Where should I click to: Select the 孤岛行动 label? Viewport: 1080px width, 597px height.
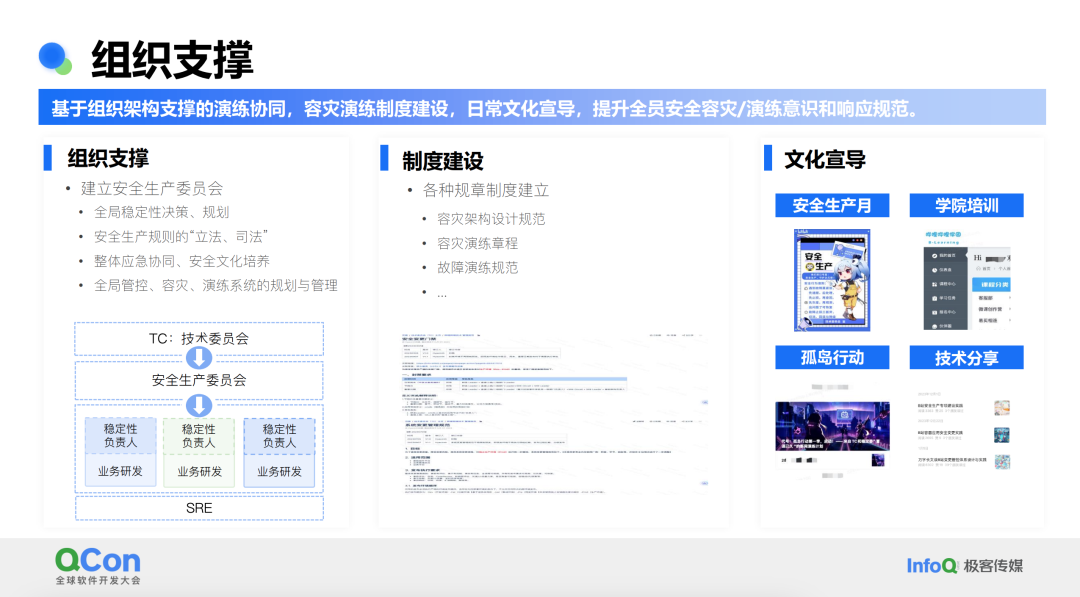(832, 357)
